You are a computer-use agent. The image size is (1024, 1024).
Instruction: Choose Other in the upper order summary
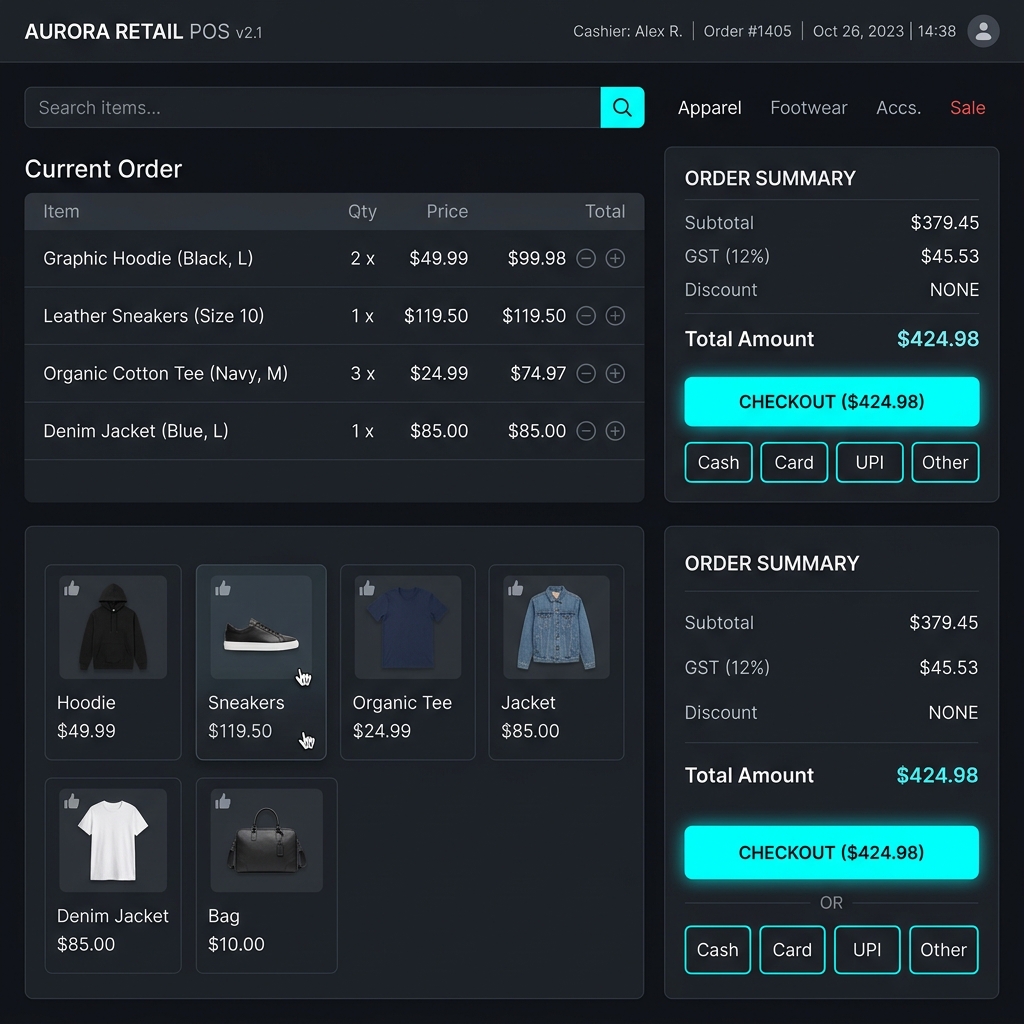point(945,462)
